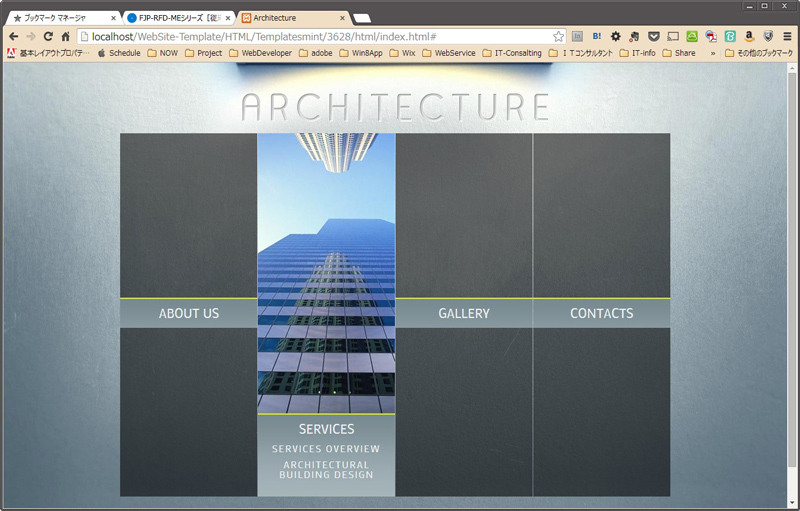Open the WebService bookmark folder
This screenshot has width=800, height=511.
(449, 53)
